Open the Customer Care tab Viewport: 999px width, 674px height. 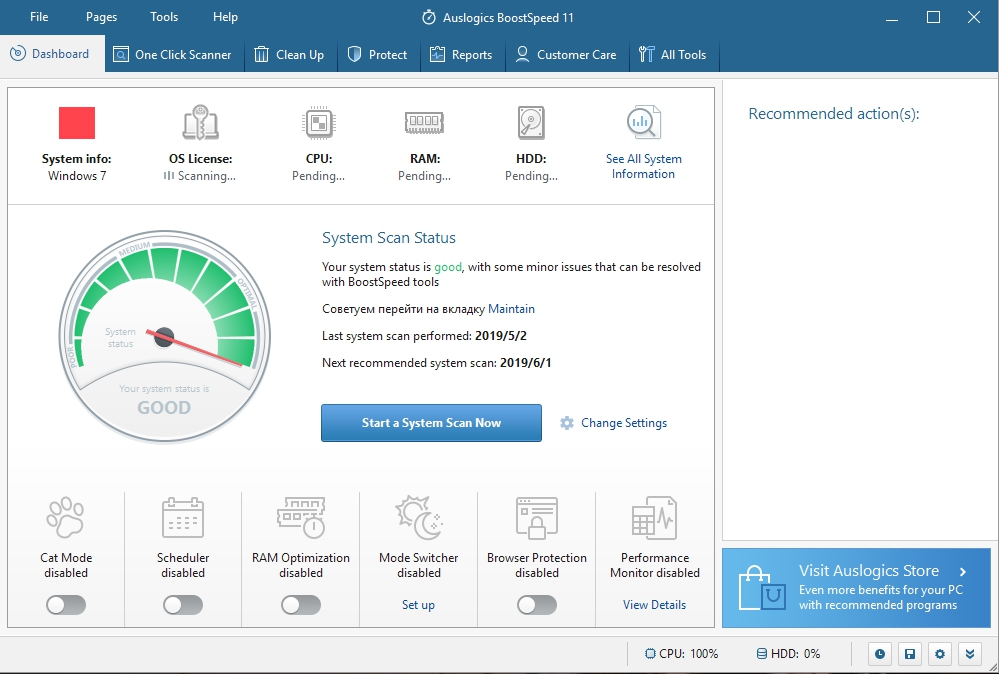pos(567,55)
